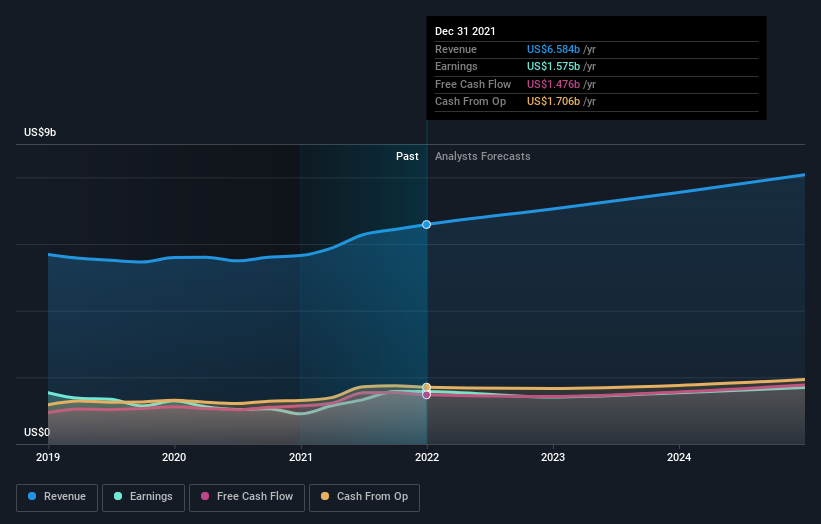The width and height of the screenshot is (821, 524).
Task: Toggle the Cash From Op legend button
Action: point(364,497)
